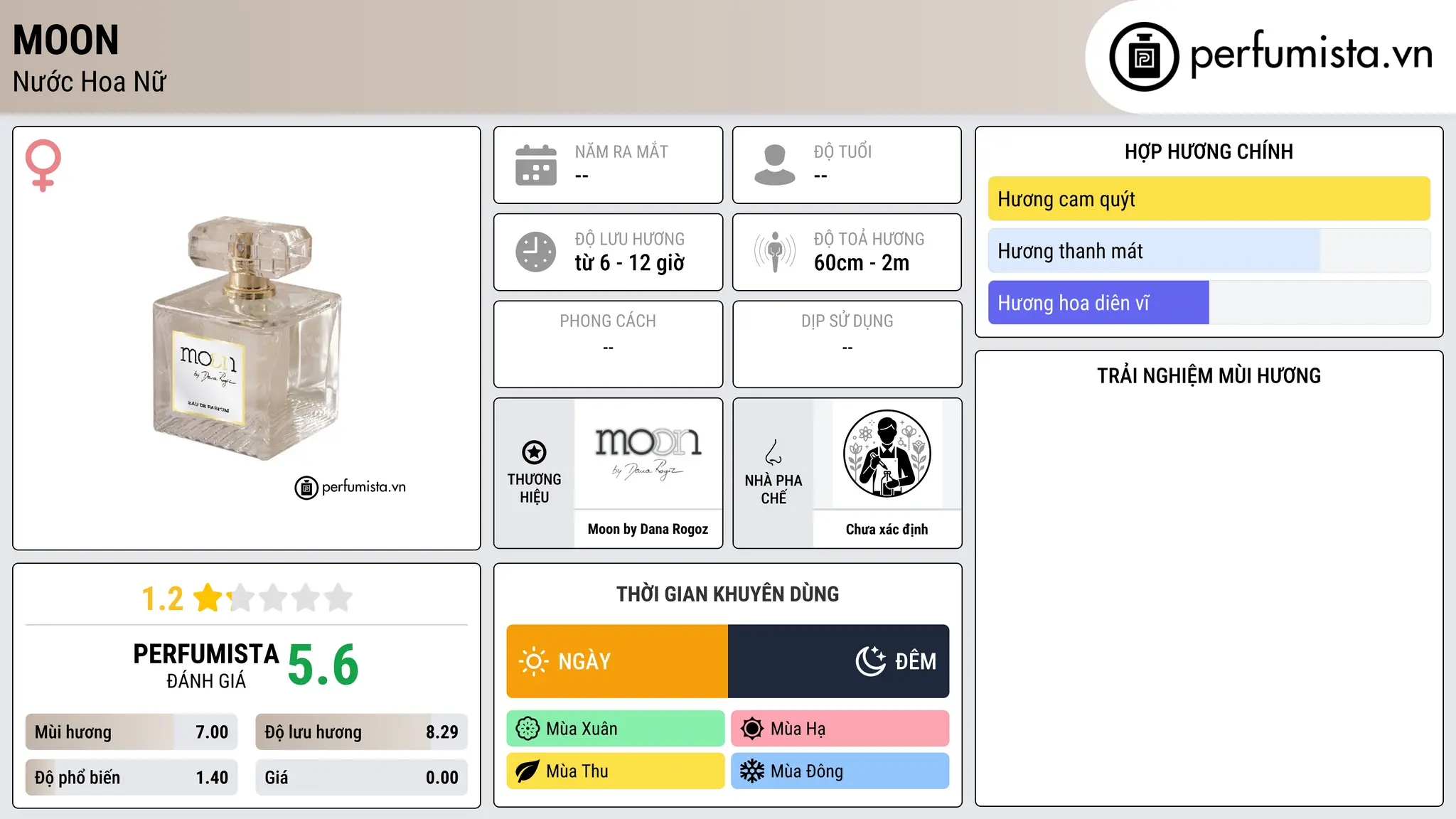The width and height of the screenshot is (1456, 819).
Task: Click the Phong cách card heading
Action: (x=608, y=321)
